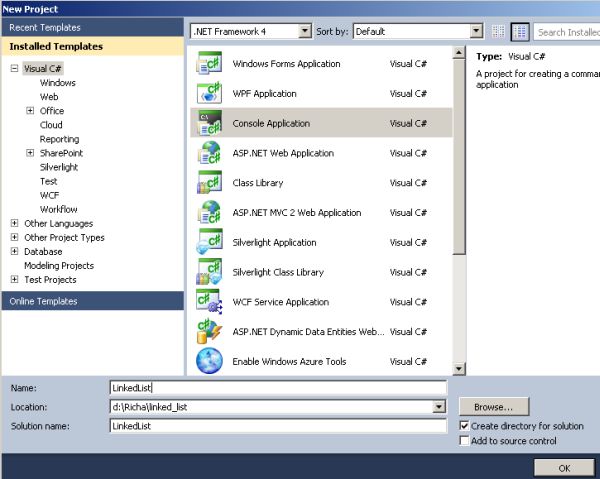The width and height of the screenshot is (600, 479).
Task: Switch to medium icons list view
Action: [520, 32]
